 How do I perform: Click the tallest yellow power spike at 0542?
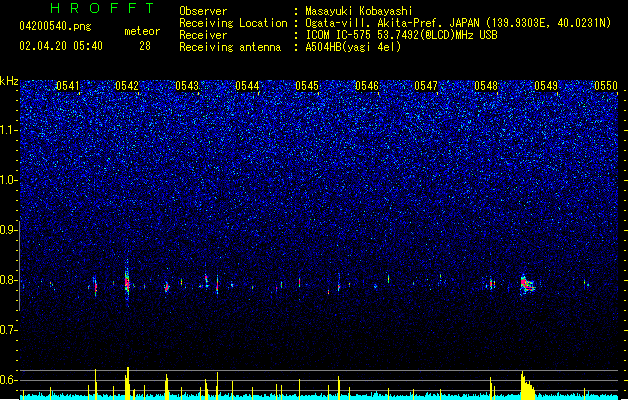point(128,383)
